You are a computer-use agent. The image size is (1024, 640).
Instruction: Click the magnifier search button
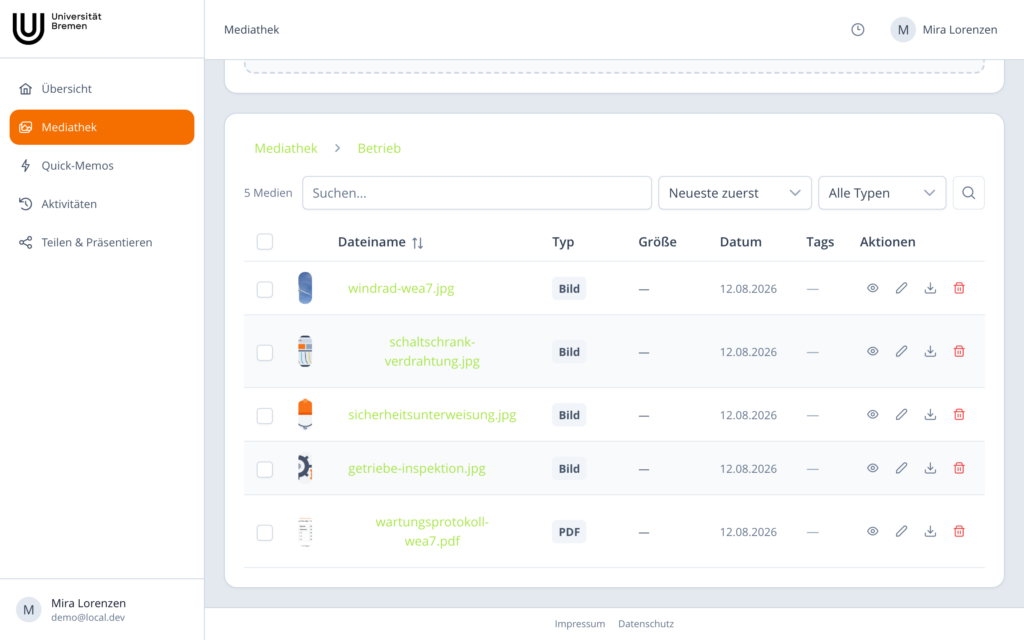(x=968, y=193)
